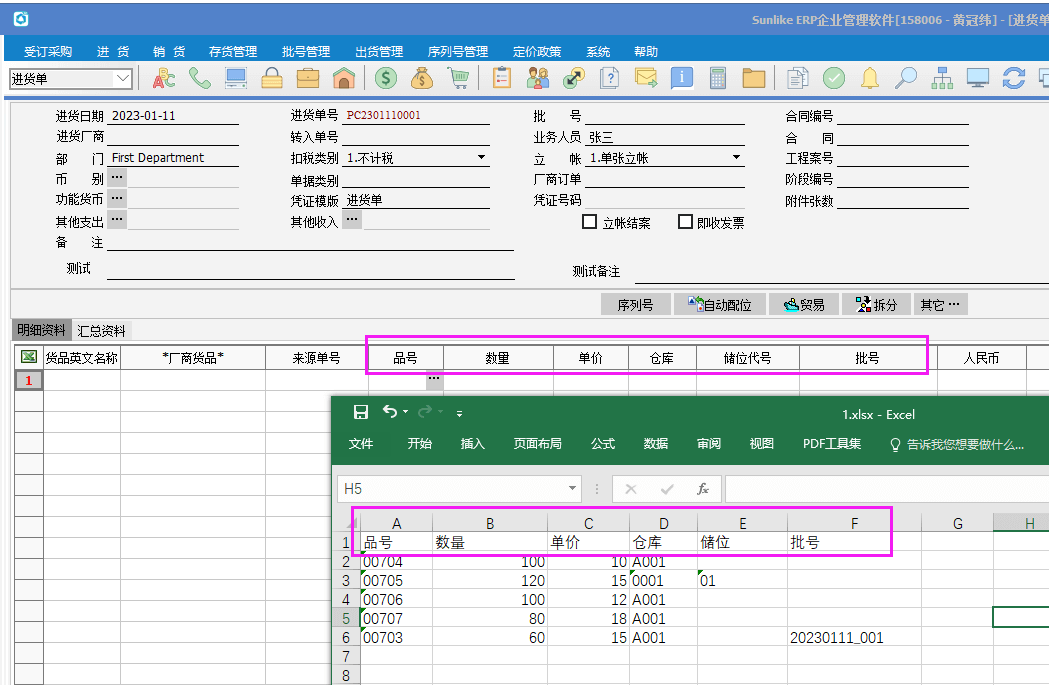This screenshot has height=685, width=1049.
Task: Click the 自动配位 button
Action: (x=719, y=305)
